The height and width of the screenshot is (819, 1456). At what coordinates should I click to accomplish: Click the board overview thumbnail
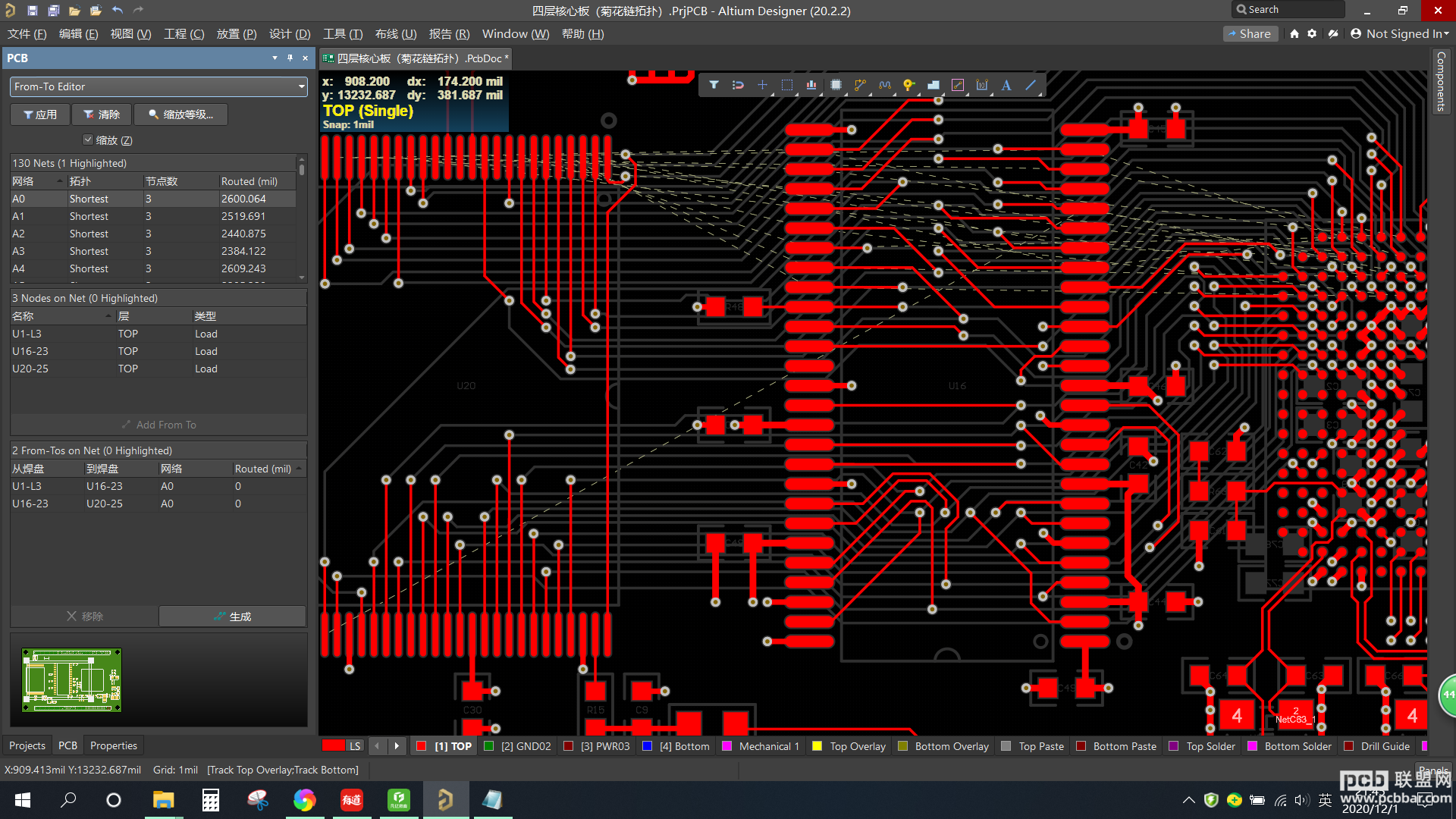click(x=72, y=680)
